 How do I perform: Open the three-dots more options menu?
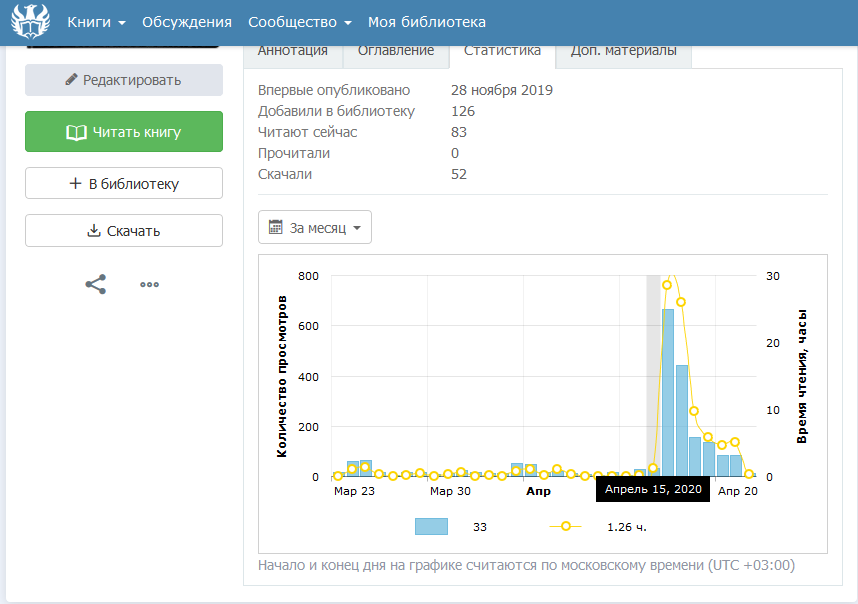150,284
